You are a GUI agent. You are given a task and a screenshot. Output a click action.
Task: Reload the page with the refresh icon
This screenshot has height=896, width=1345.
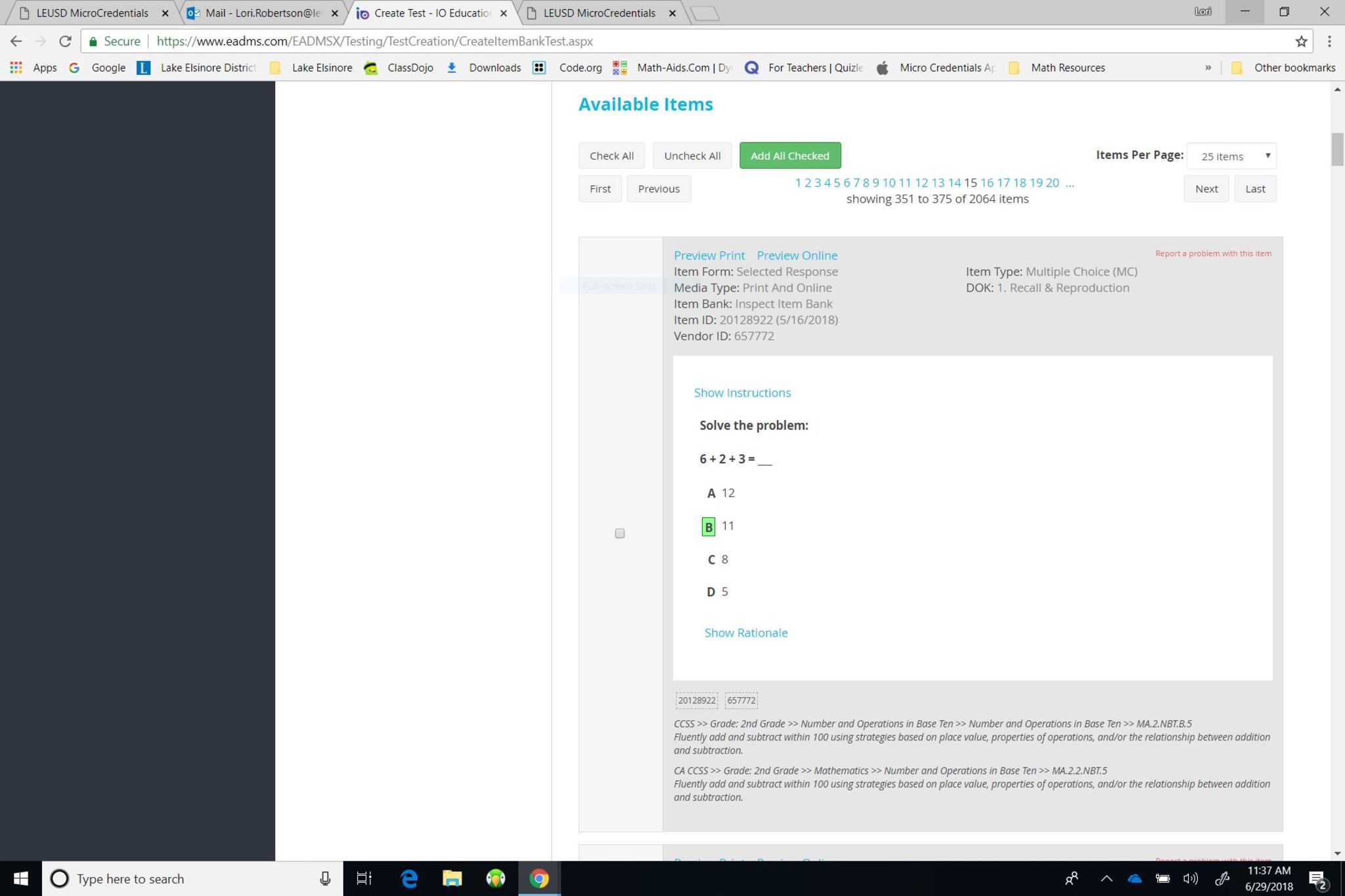click(x=65, y=41)
